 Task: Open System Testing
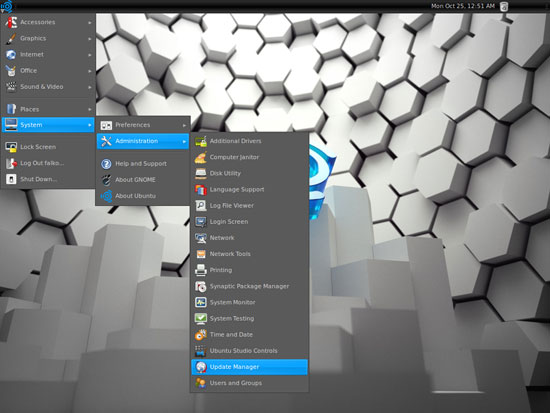pyautogui.click(x=249, y=319)
